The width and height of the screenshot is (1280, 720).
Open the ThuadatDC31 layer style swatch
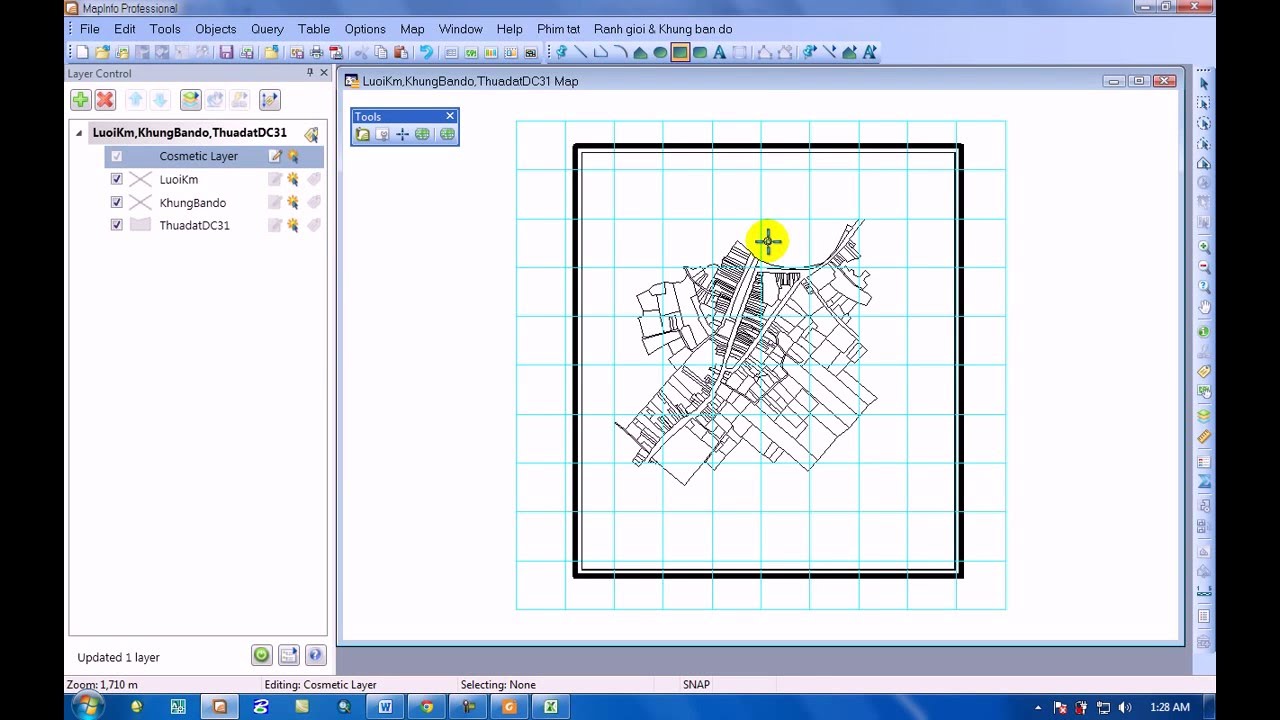click(141, 225)
